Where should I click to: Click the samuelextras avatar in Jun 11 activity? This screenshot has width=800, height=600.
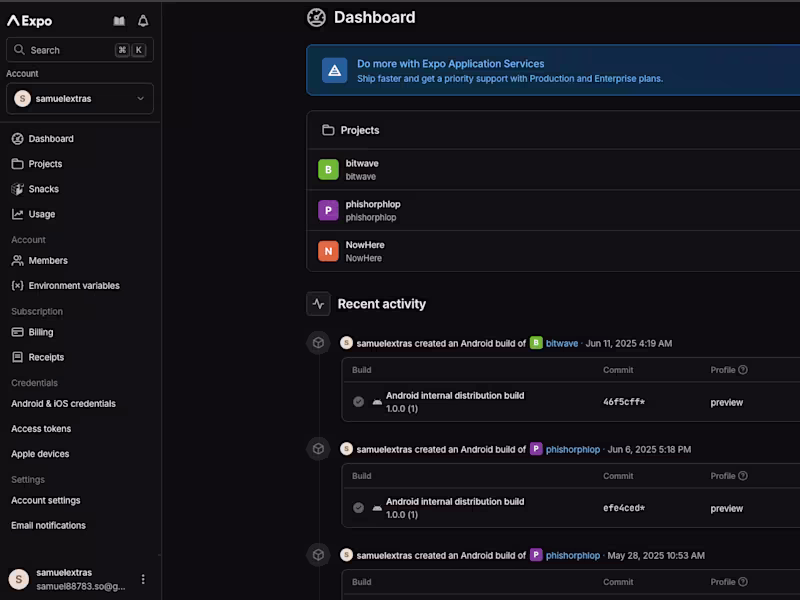click(346, 343)
